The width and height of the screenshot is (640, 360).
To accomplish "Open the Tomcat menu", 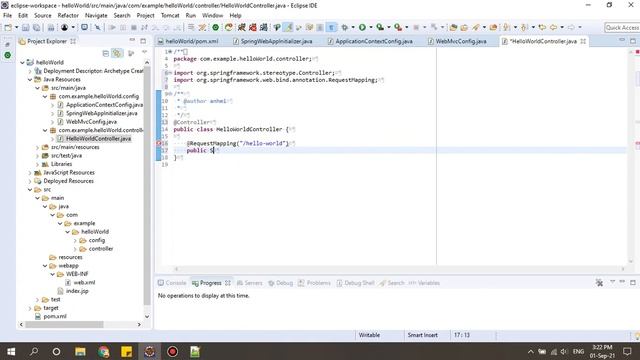I will (x=170, y=16).
